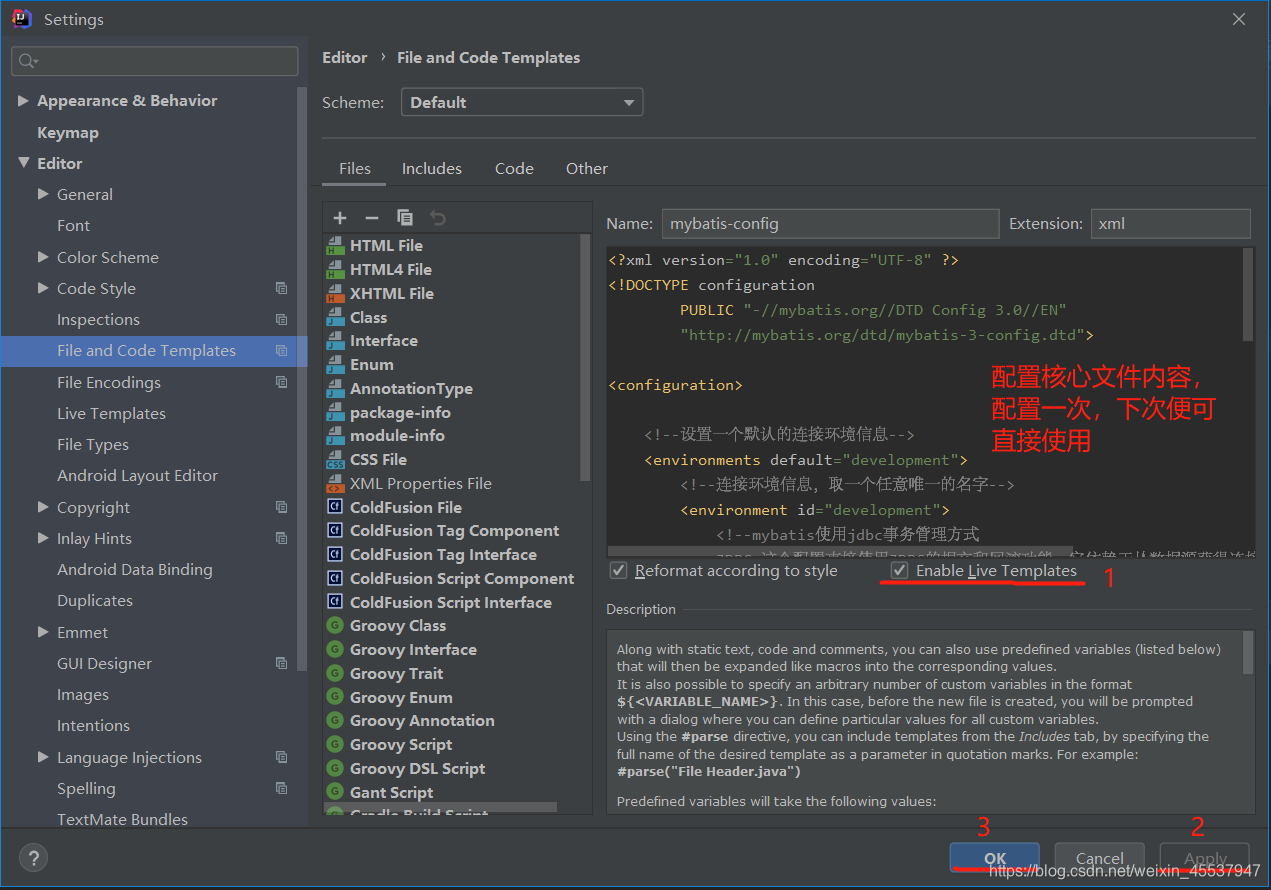Switch to the Other tab
Viewport: 1271px width, 890px height.
587,168
